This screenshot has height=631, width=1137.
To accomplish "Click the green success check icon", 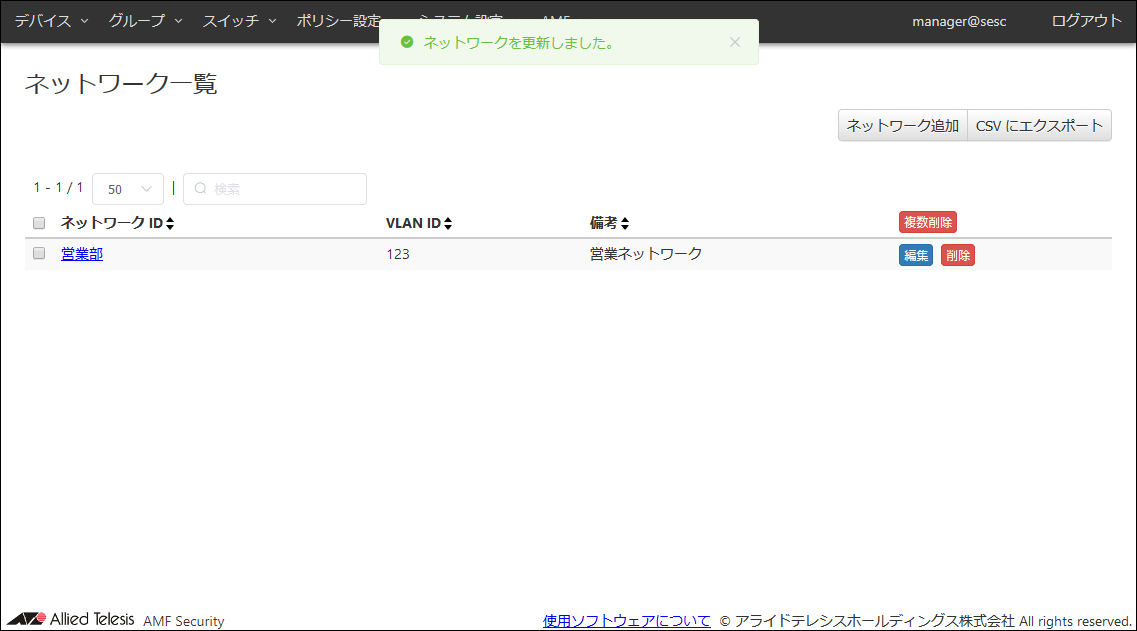I will tap(406, 42).
